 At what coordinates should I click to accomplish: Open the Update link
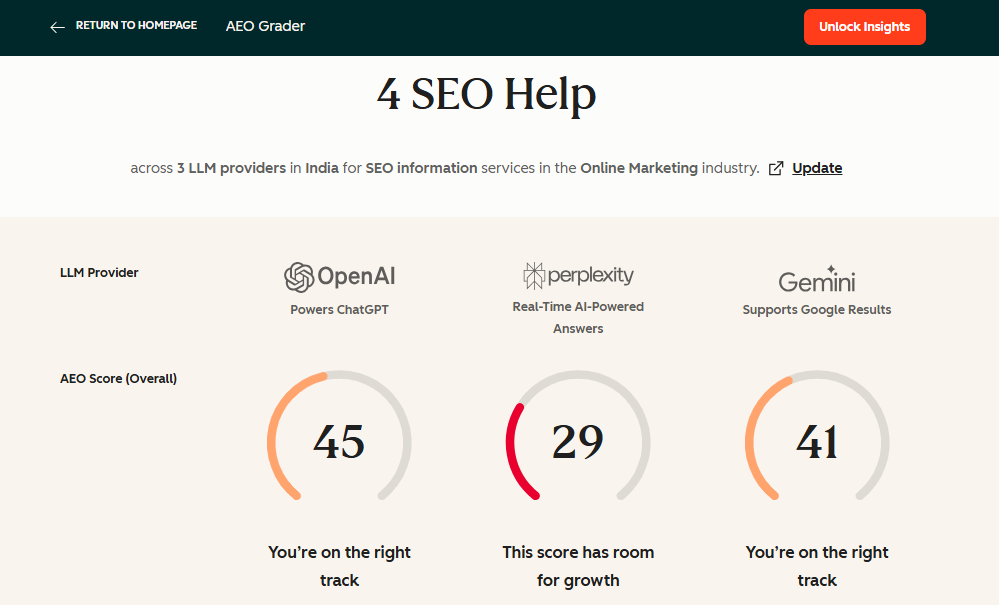pos(817,167)
